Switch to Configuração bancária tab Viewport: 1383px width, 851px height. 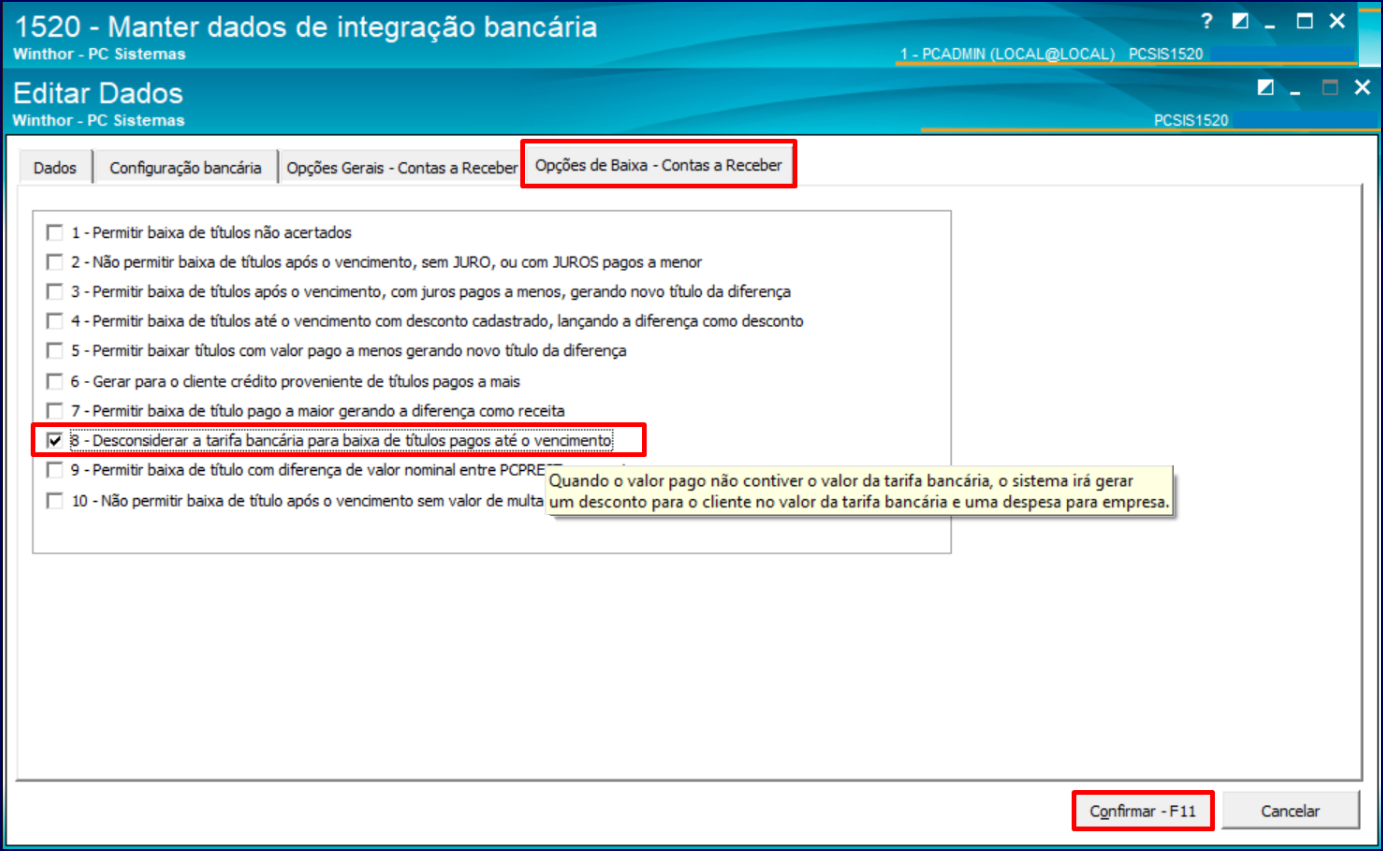tap(185, 168)
